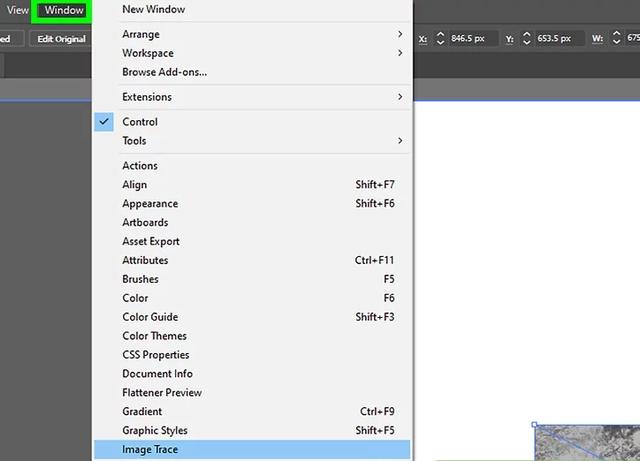Click the Edit Original button
This screenshot has width=640, height=461.
coord(61,39)
